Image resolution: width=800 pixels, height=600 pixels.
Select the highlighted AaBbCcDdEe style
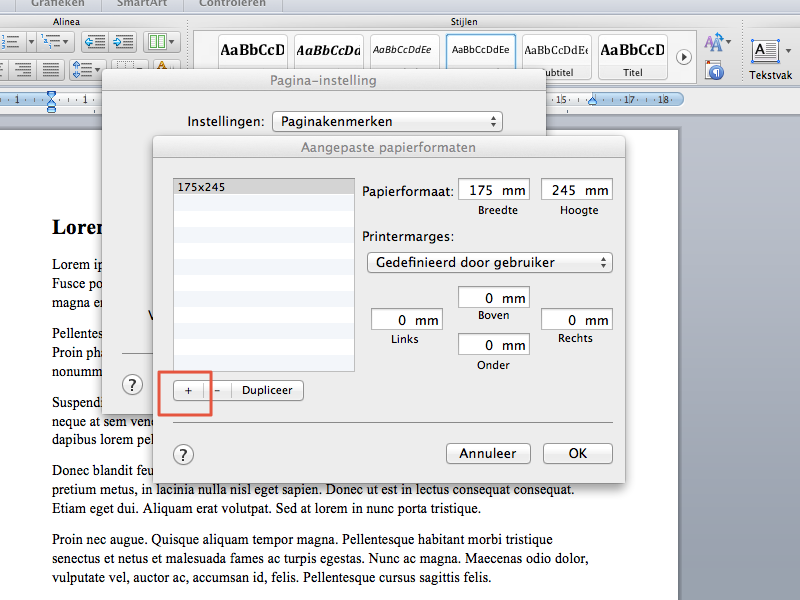click(x=481, y=52)
